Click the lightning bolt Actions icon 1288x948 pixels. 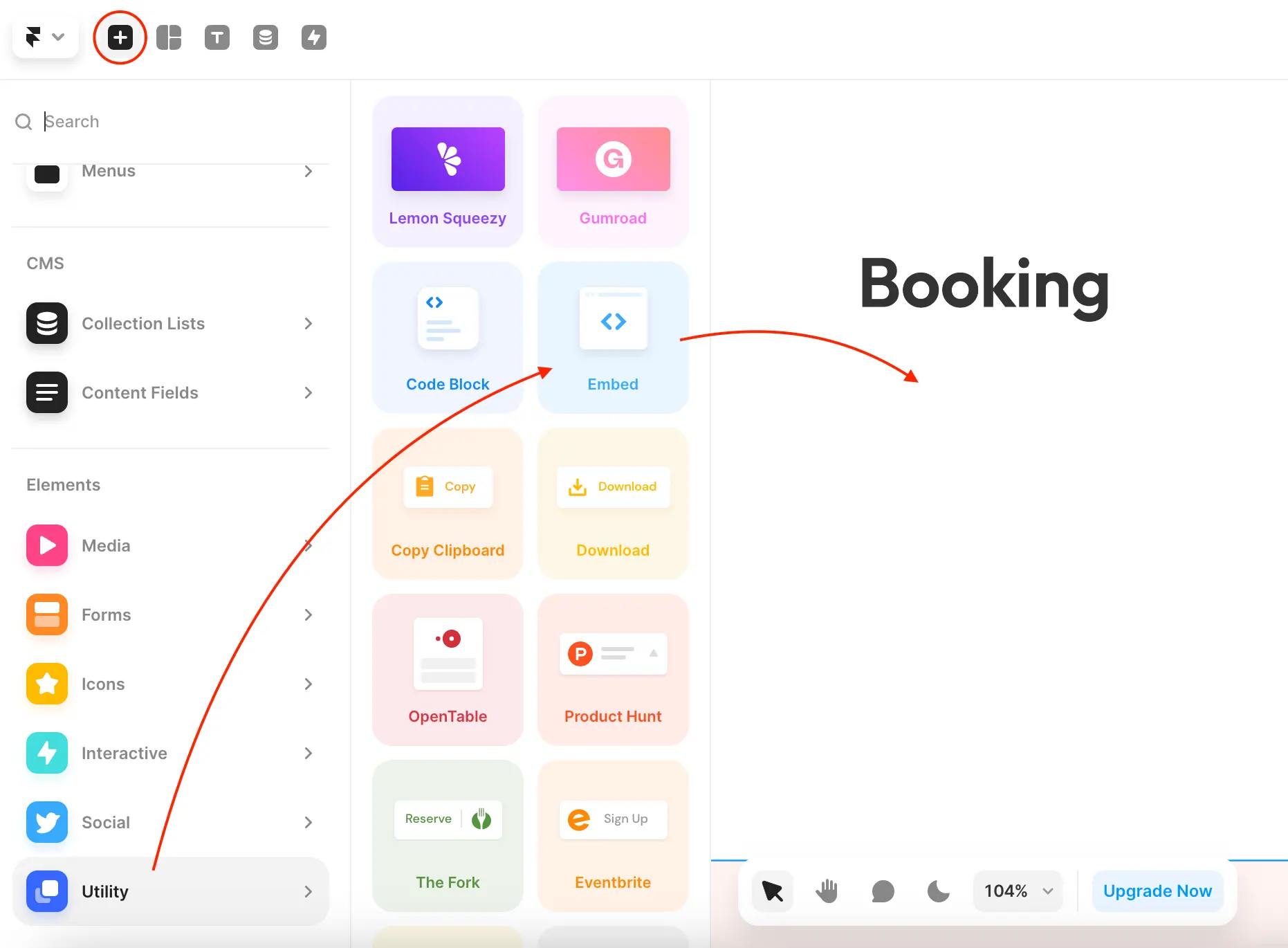pyautogui.click(x=314, y=37)
